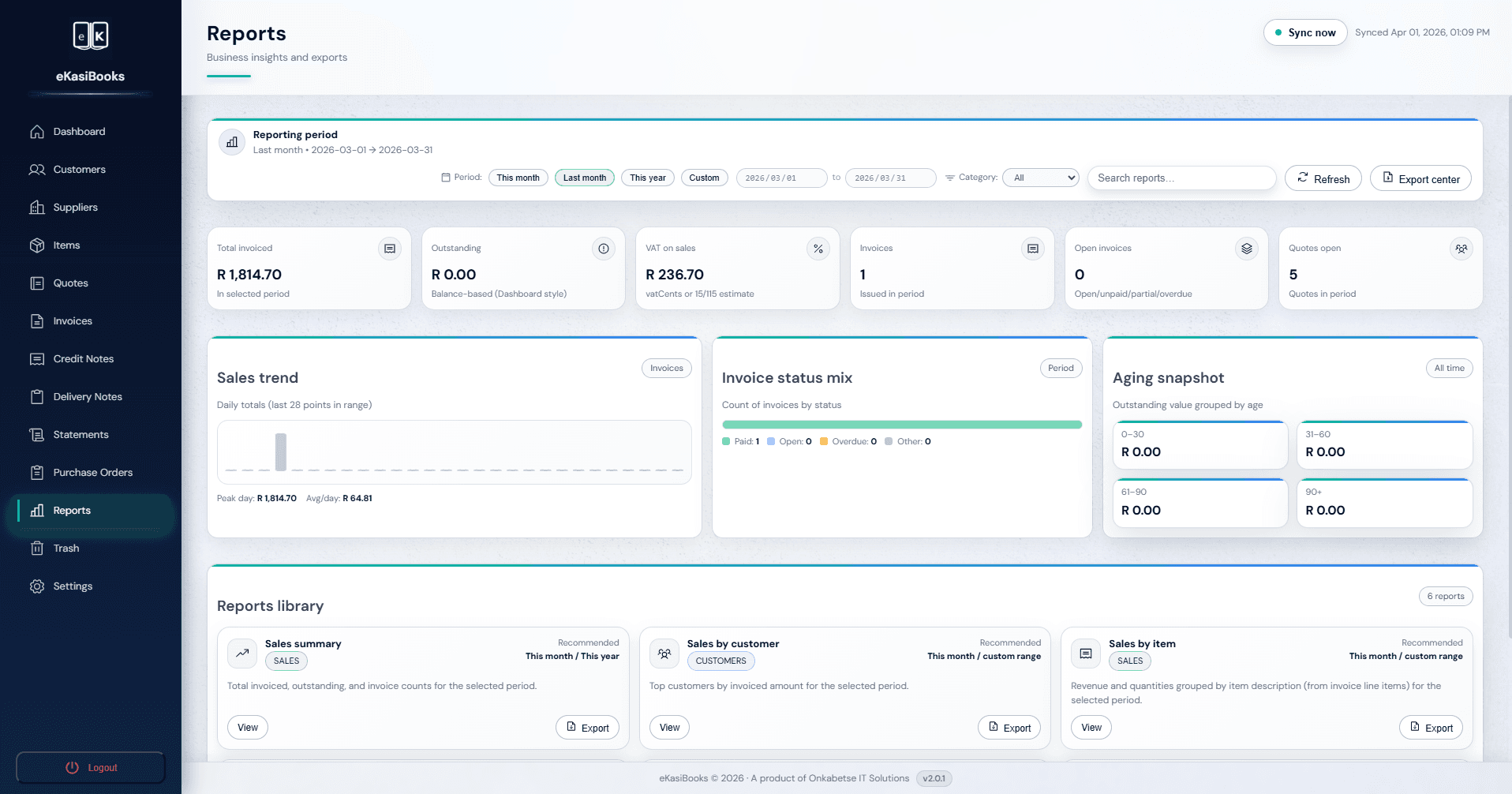Select the This year period pill
This screenshot has width=1512, height=794.
647,178
